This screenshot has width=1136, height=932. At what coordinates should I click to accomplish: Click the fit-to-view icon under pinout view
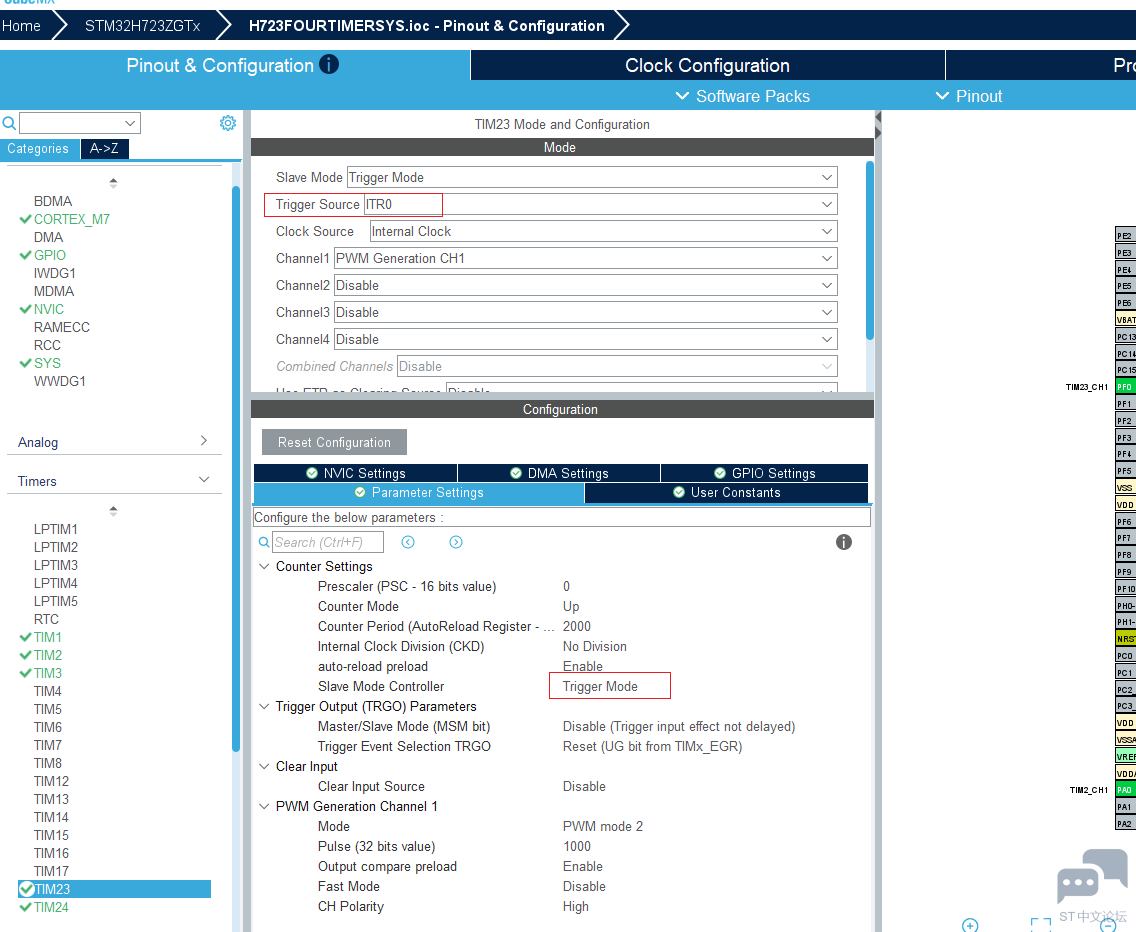(x=1040, y=925)
